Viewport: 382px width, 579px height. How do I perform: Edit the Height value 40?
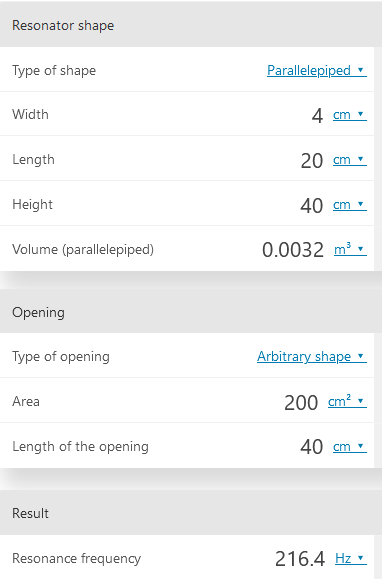(312, 206)
